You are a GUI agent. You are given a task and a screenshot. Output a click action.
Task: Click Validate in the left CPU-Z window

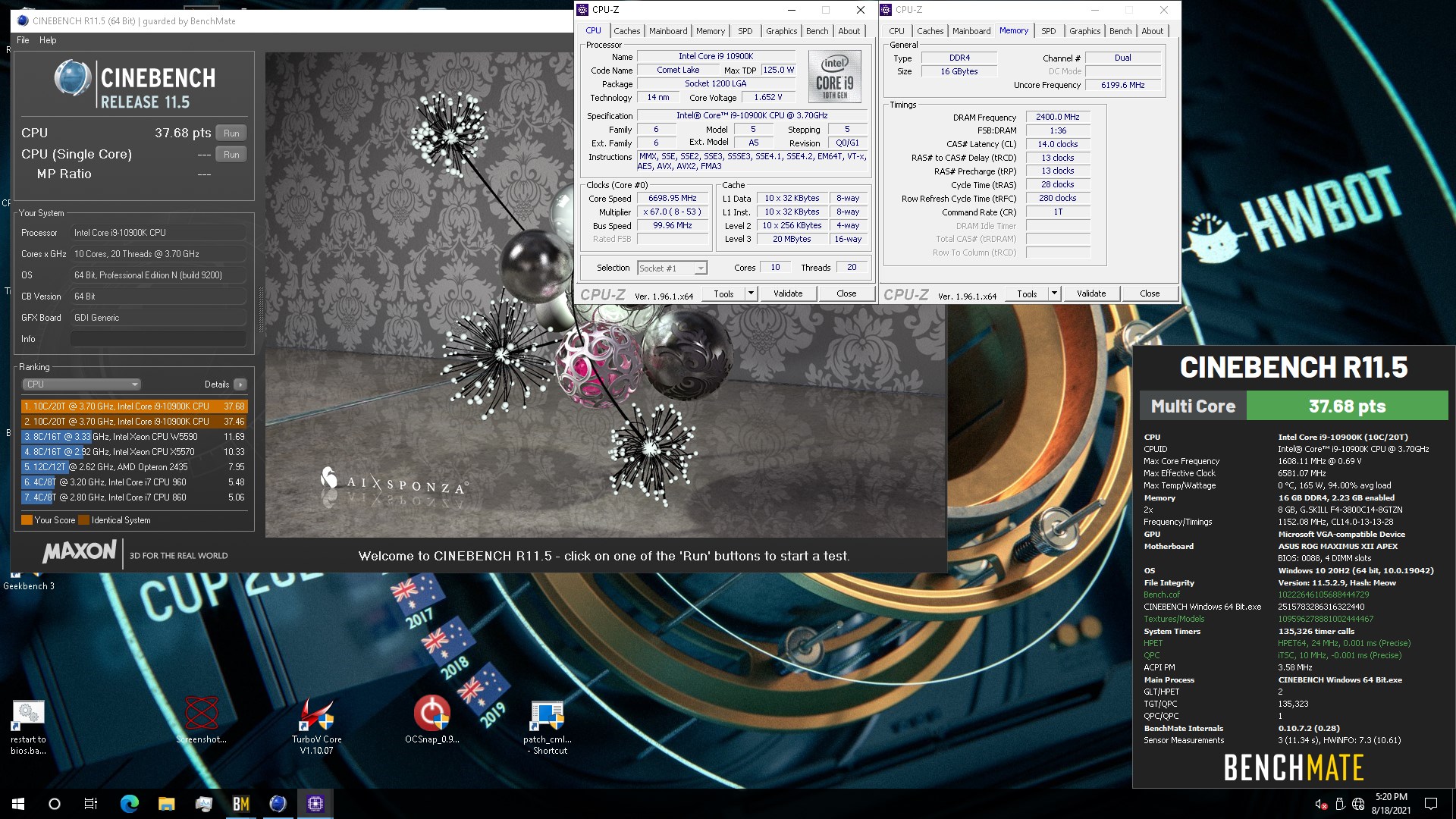tap(788, 293)
